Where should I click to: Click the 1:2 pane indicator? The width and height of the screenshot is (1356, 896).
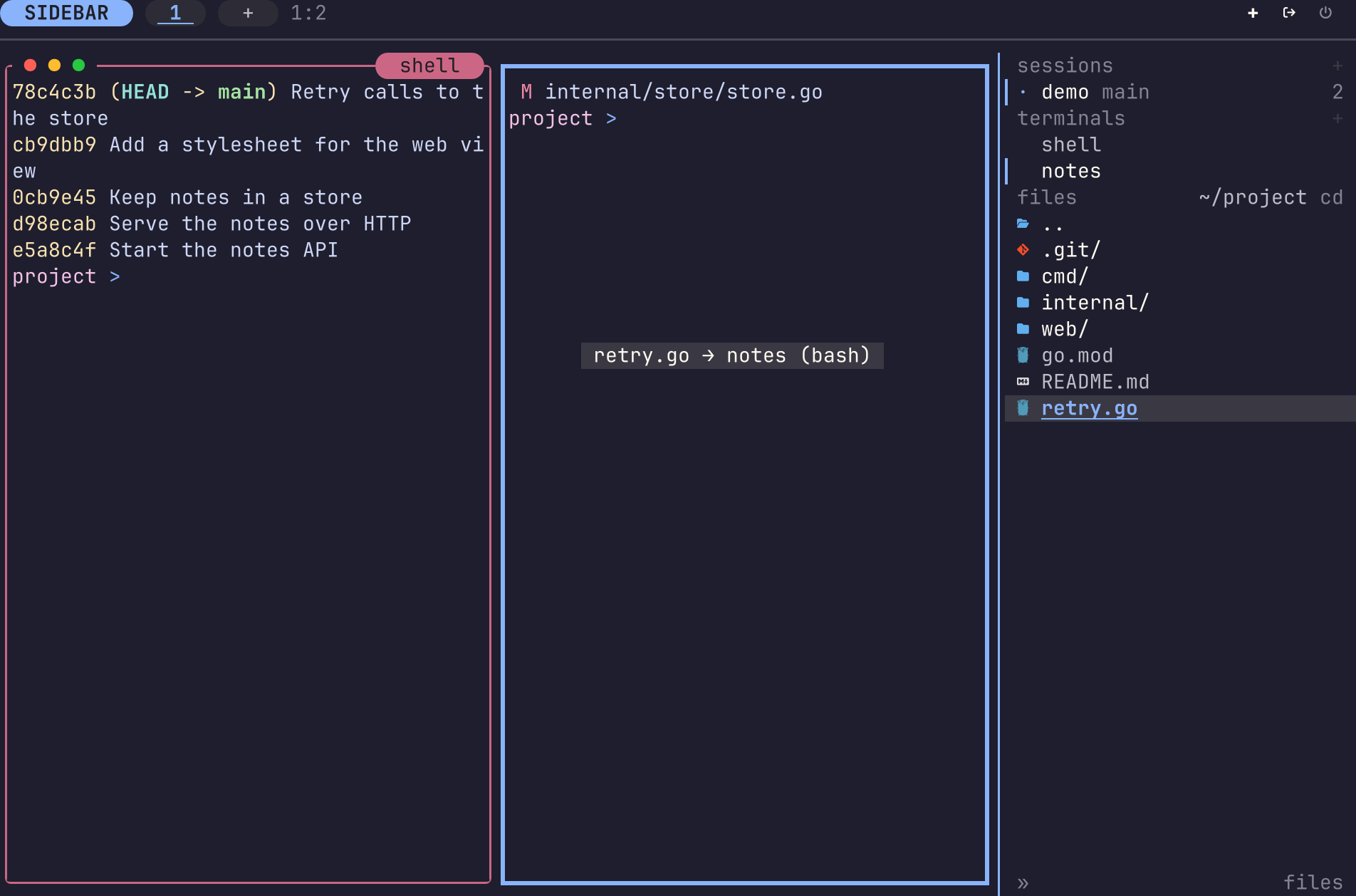[308, 13]
